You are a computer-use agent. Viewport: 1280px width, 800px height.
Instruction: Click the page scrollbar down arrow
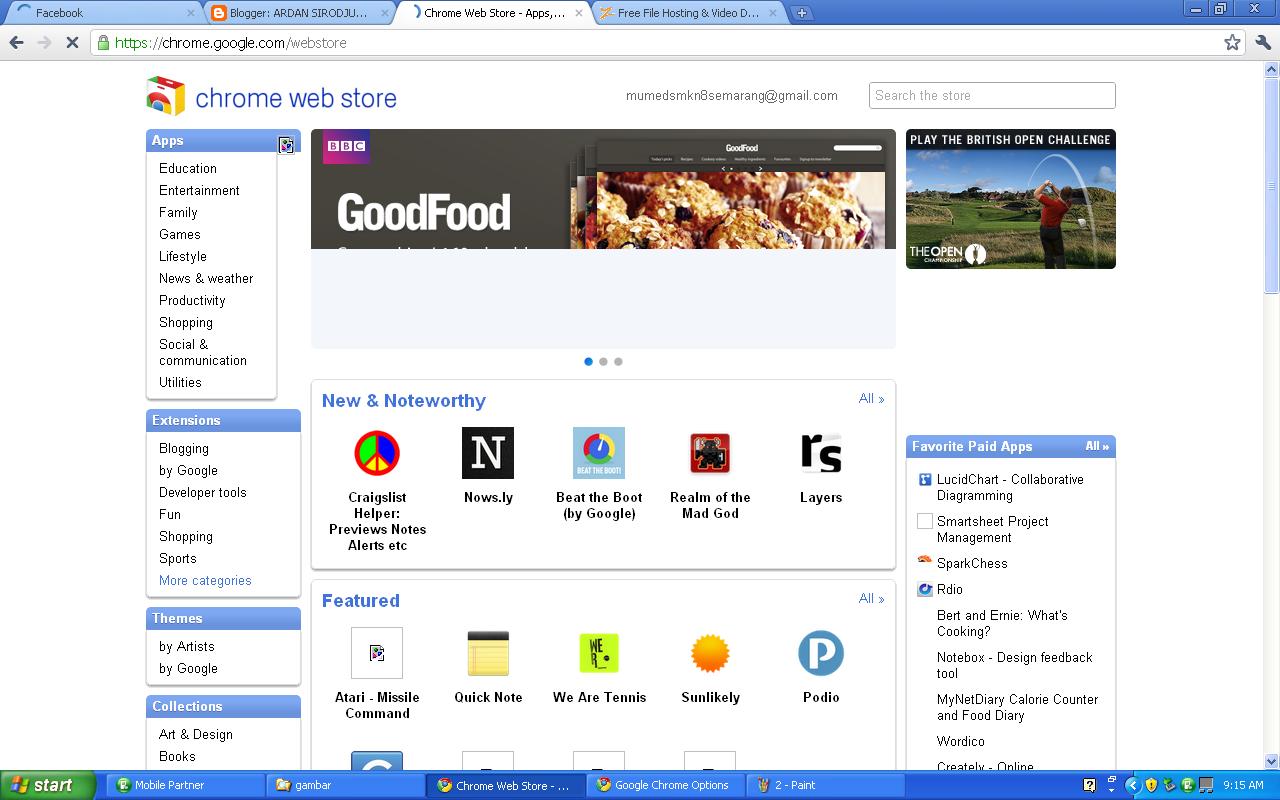[x=1271, y=761]
